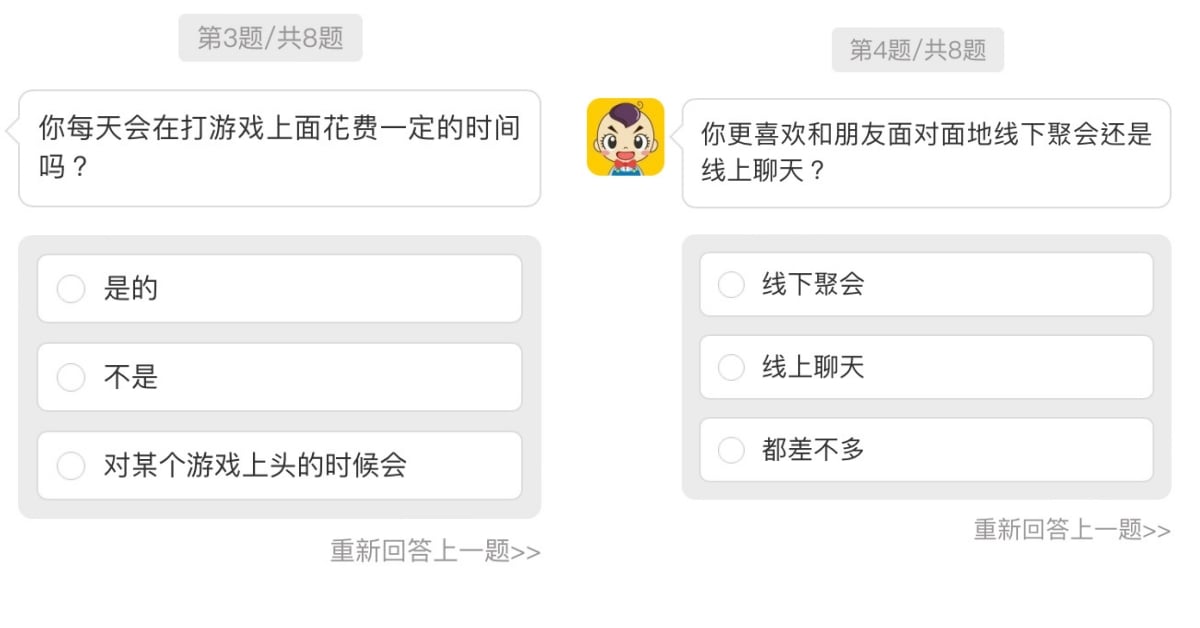Click the 第4题/共8题 progress label

click(x=917, y=50)
